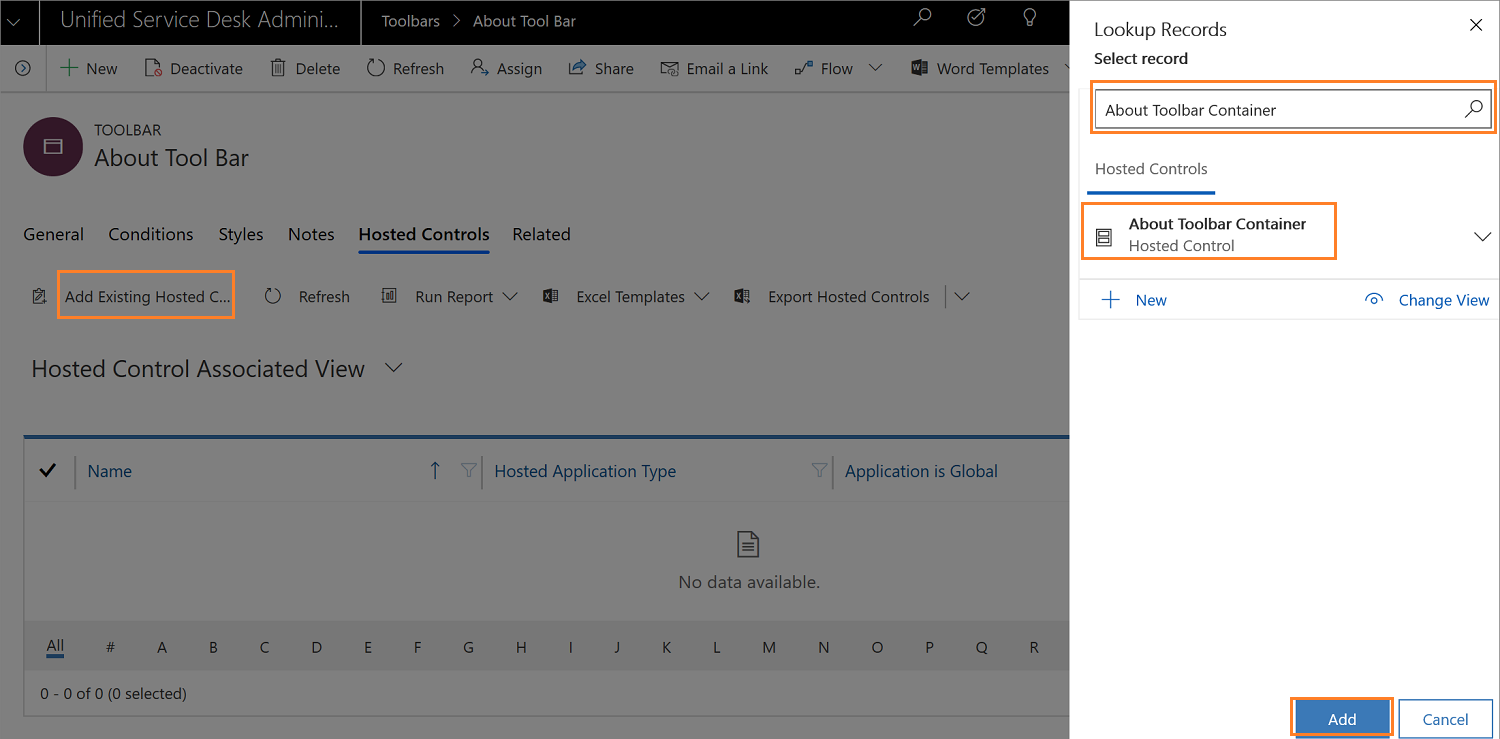
Task: Open the Hosted Application Type filter icon
Action: 819,470
